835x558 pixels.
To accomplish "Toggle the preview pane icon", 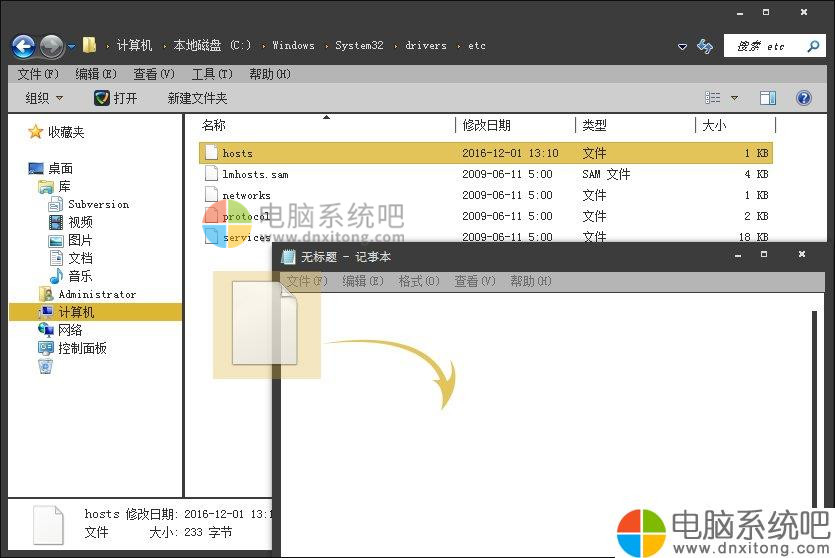I will (x=768, y=98).
